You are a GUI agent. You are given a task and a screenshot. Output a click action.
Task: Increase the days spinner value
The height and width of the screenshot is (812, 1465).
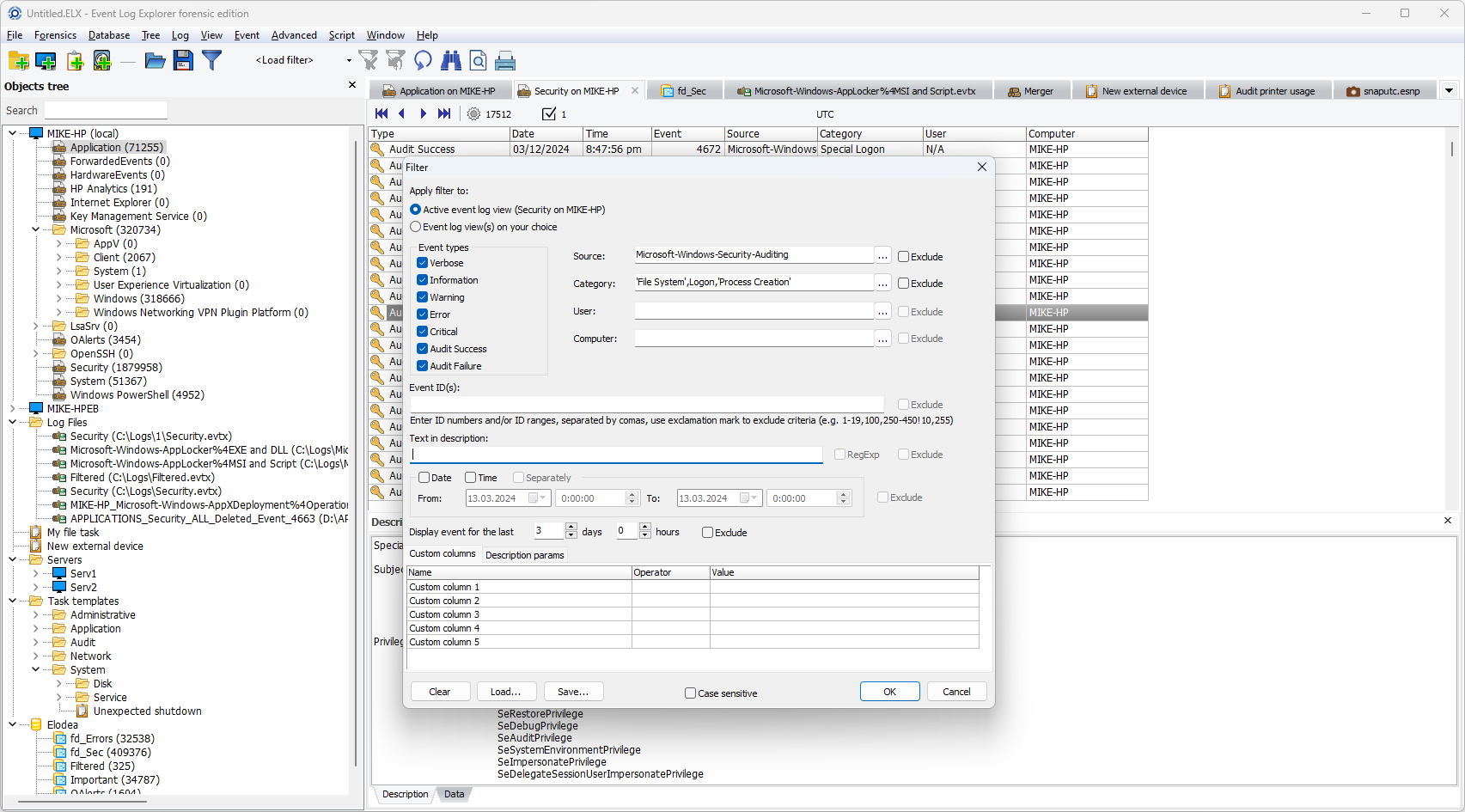pos(571,526)
